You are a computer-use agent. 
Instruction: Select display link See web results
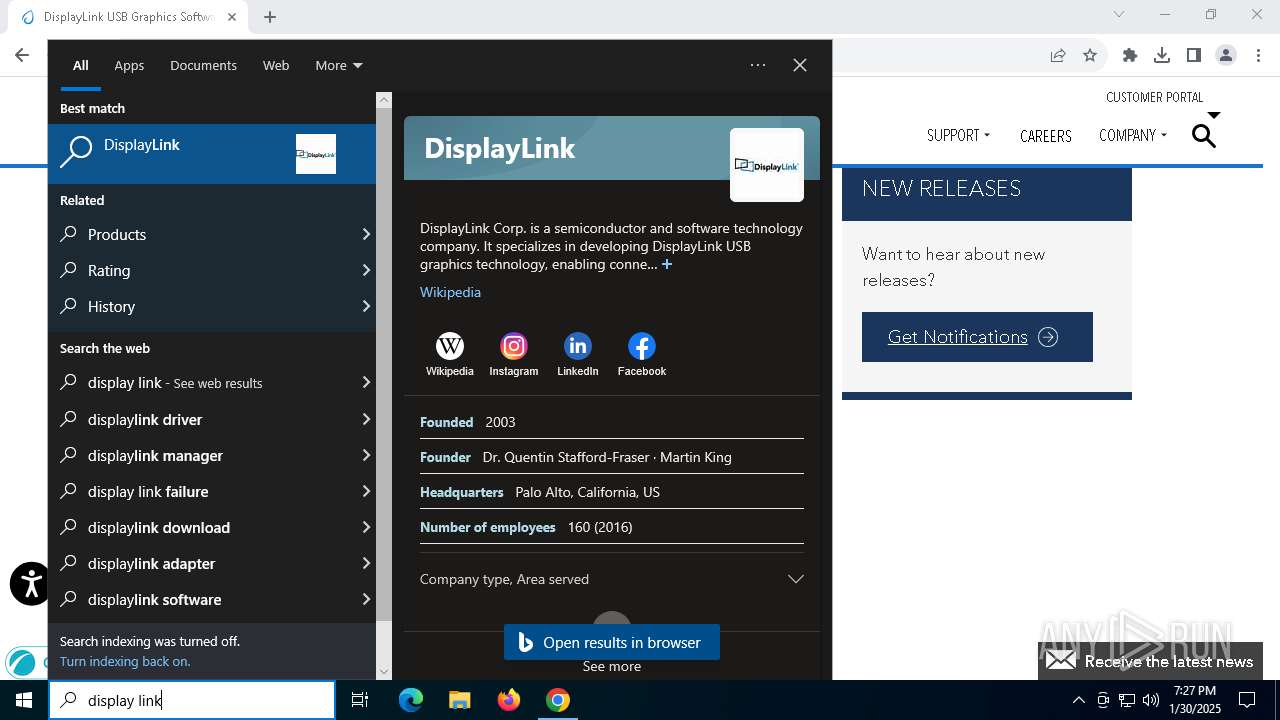click(x=212, y=382)
